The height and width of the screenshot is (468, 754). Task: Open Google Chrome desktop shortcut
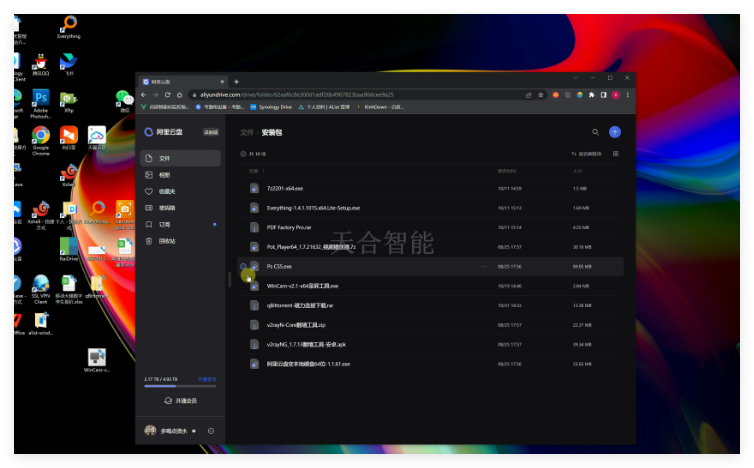[40, 140]
